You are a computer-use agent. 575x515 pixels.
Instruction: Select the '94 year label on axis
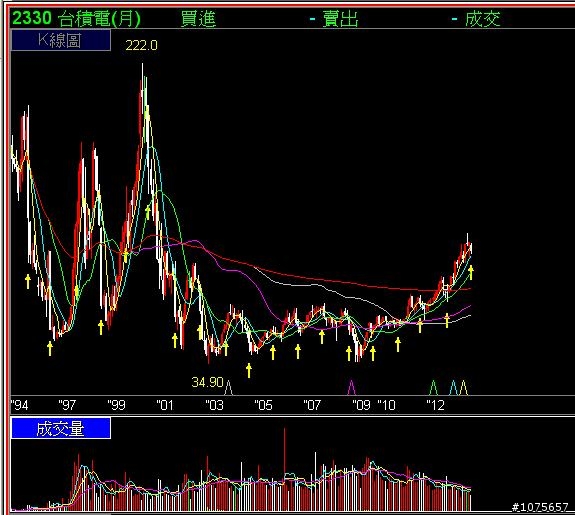[x=19, y=405]
